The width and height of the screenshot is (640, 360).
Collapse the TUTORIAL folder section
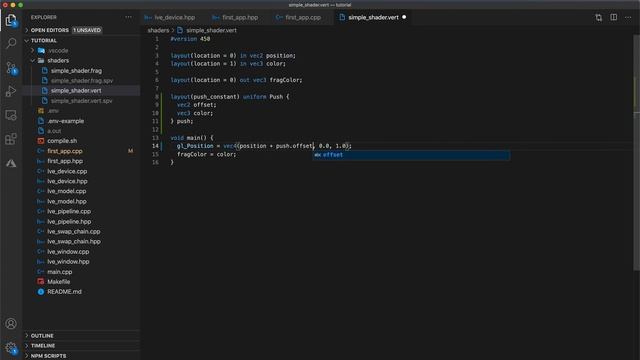[x=82, y=40]
